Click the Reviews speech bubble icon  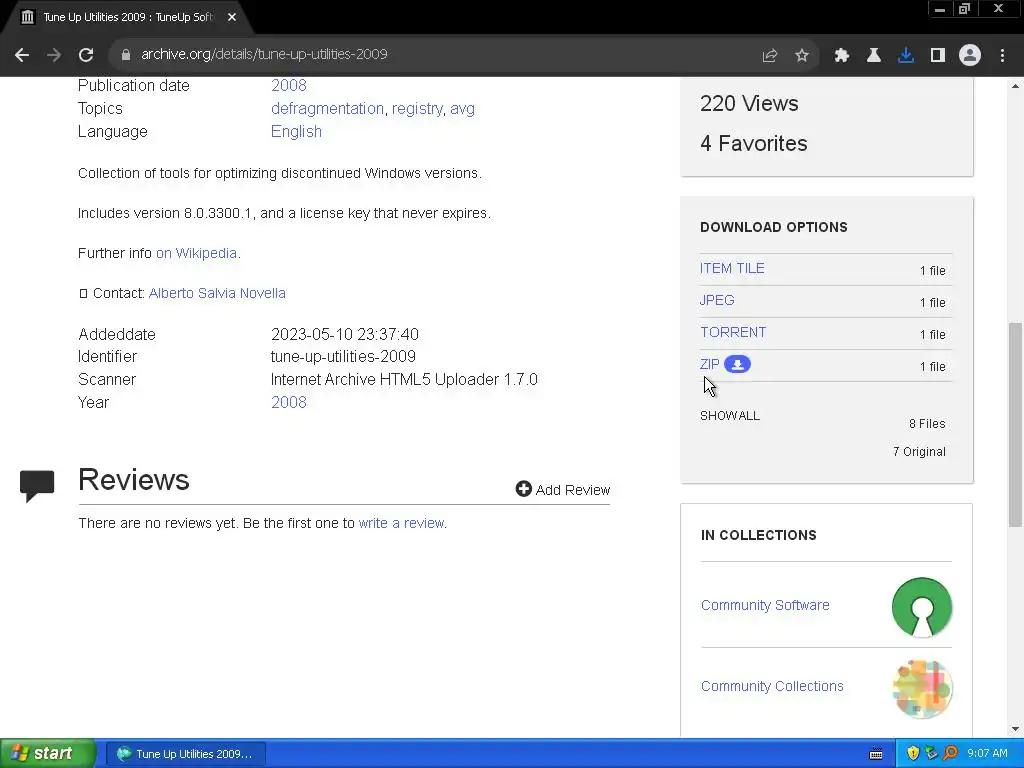pyautogui.click(x=37, y=485)
